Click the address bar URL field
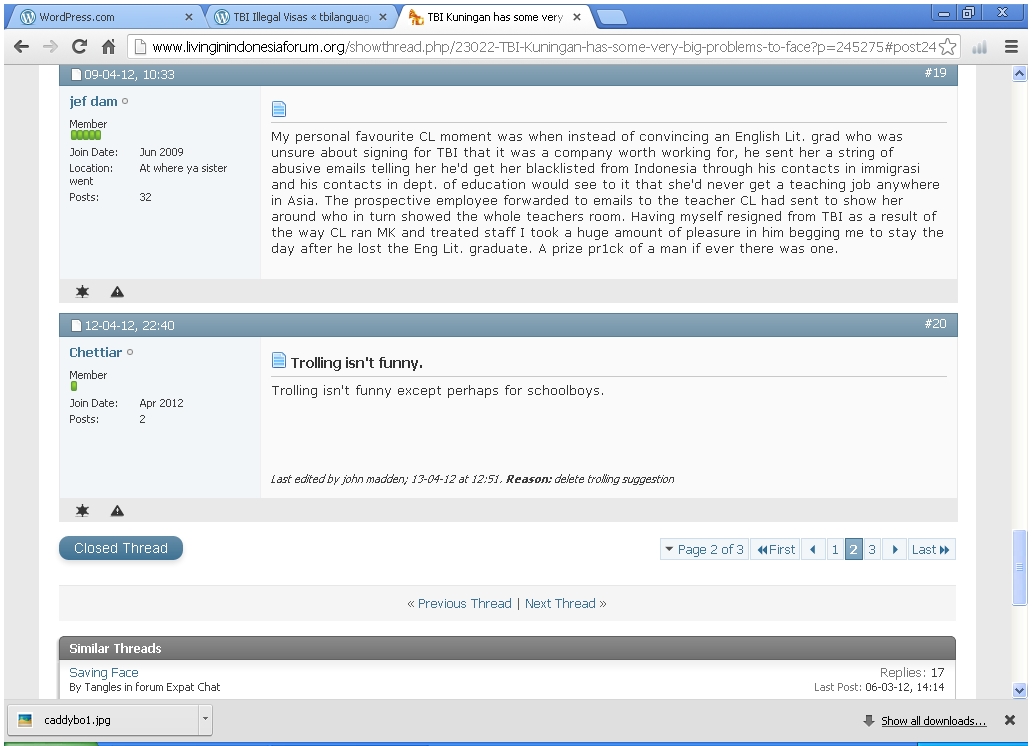 [x=540, y=47]
